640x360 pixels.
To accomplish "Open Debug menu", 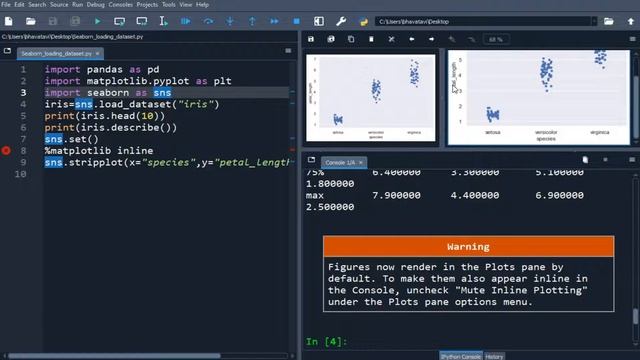I will (96, 4).
